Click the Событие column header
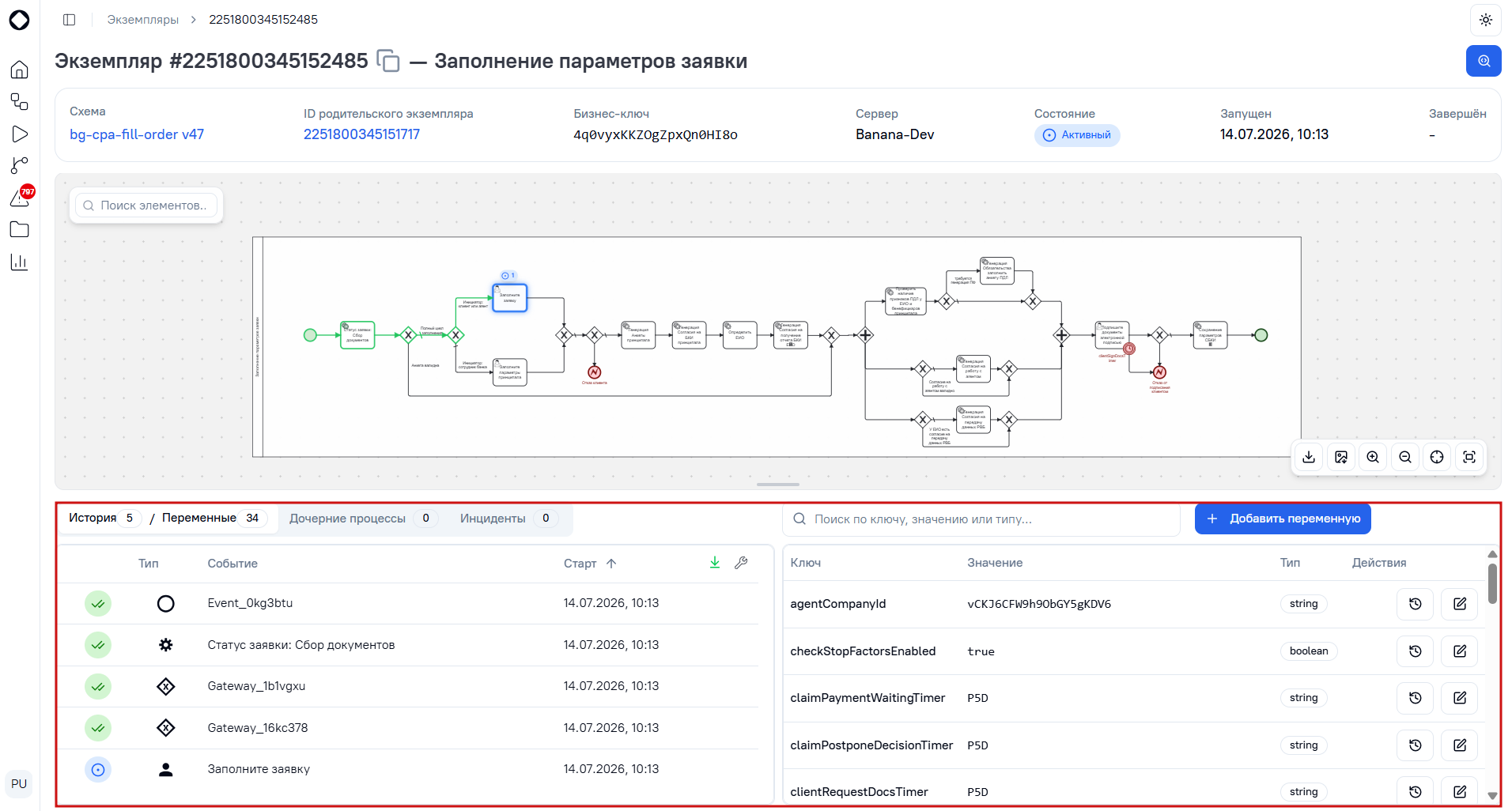1512x811 pixels. pyautogui.click(x=232, y=564)
